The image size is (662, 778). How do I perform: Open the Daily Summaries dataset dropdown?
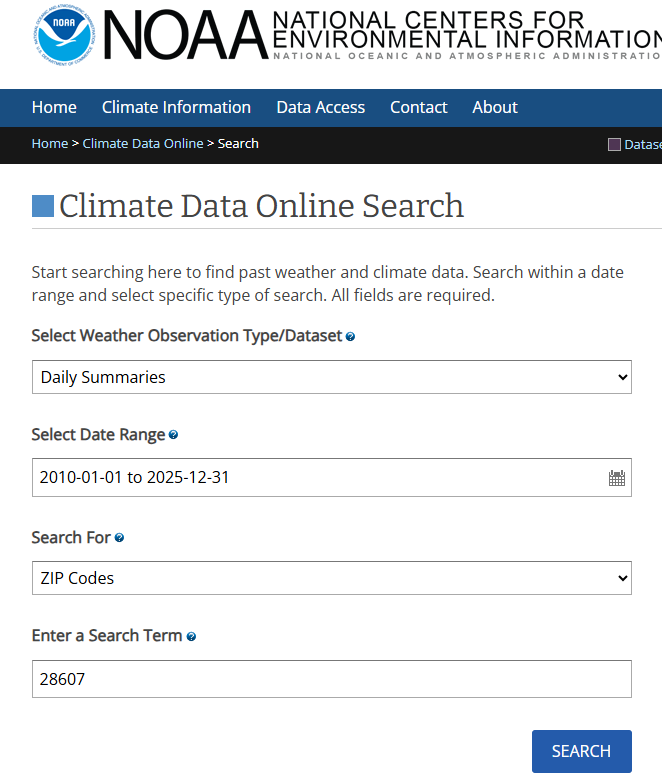pyautogui.click(x=331, y=377)
